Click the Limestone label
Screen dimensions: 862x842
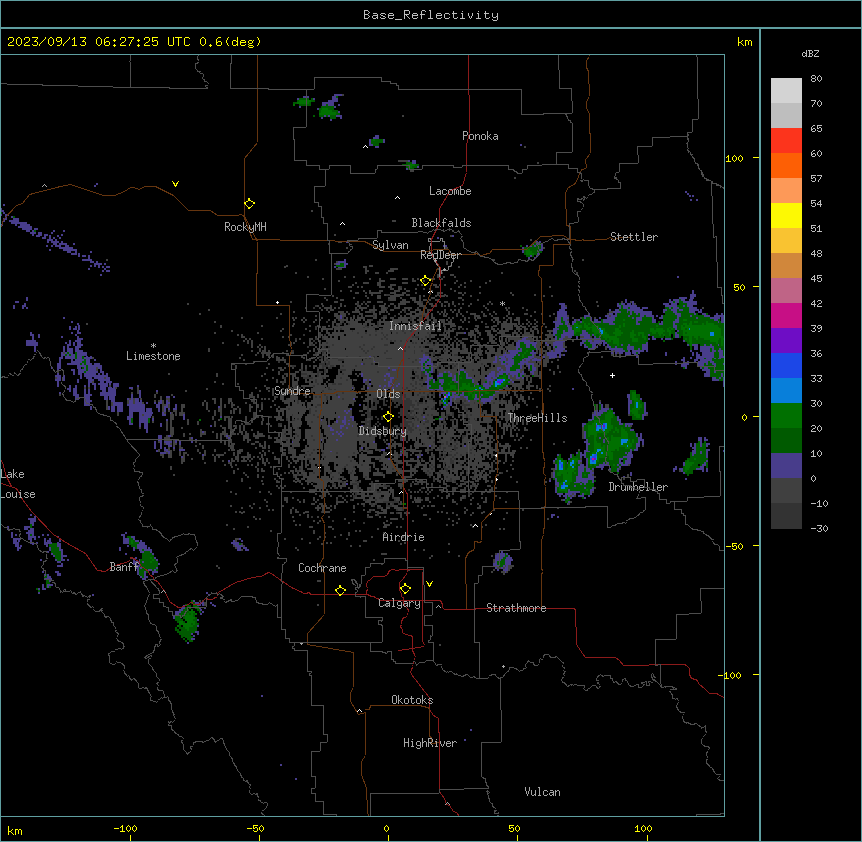click(153, 356)
